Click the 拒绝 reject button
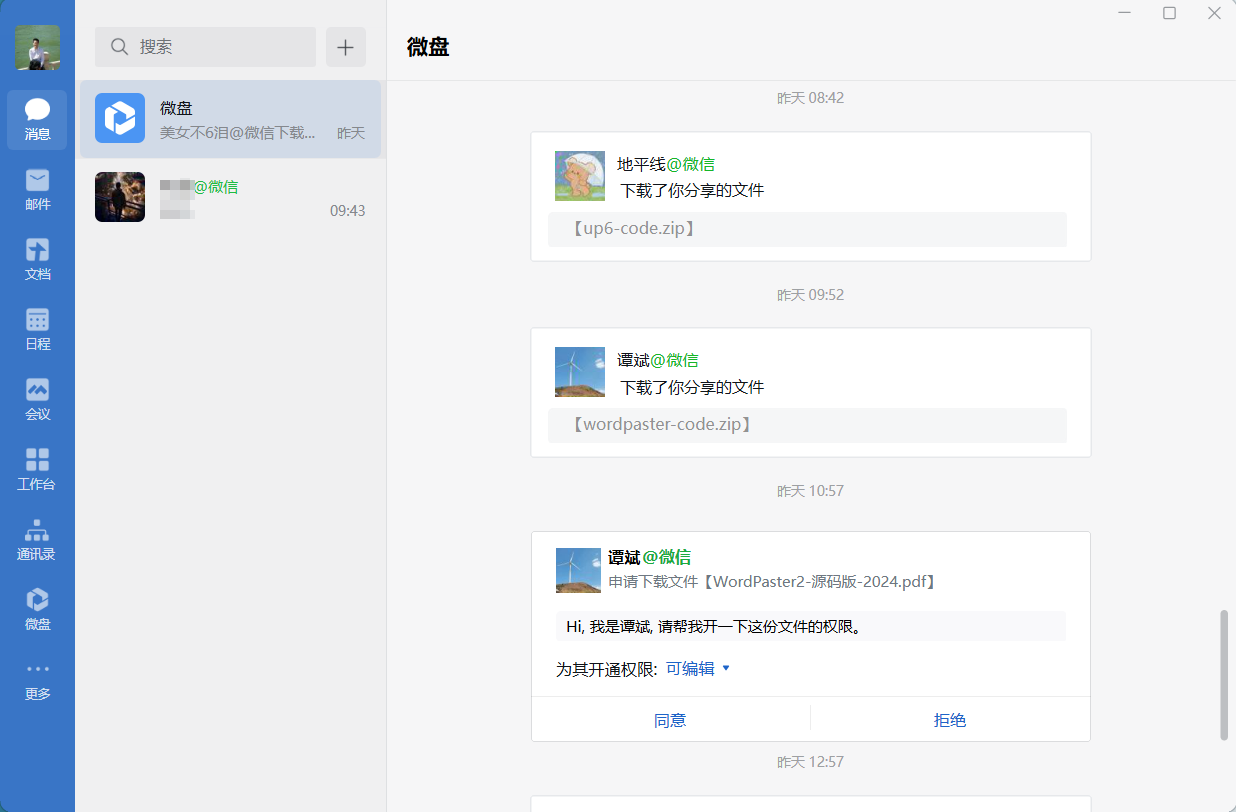The width and height of the screenshot is (1236, 812). 950,720
